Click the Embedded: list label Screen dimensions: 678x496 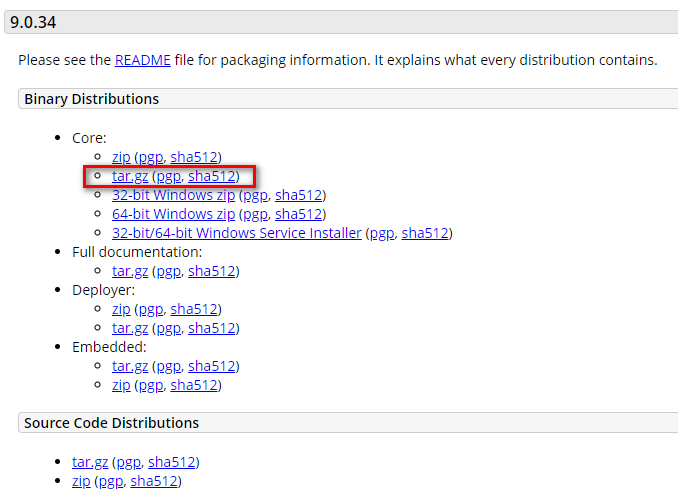(x=109, y=347)
